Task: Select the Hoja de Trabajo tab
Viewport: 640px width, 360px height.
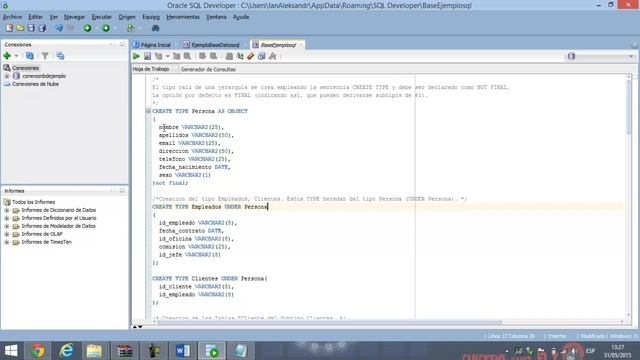Action: click(151, 69)
